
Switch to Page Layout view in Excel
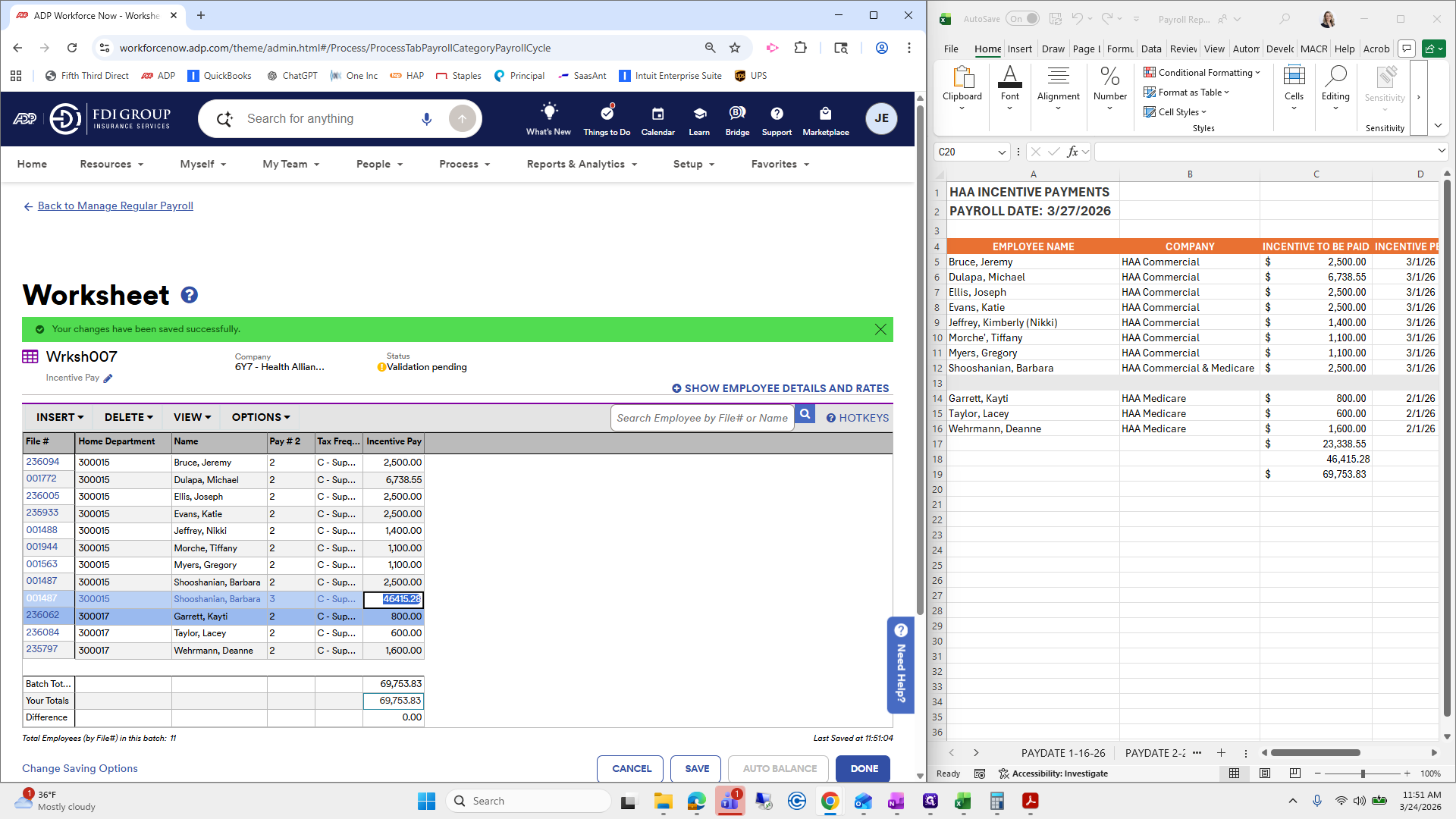1264,773
